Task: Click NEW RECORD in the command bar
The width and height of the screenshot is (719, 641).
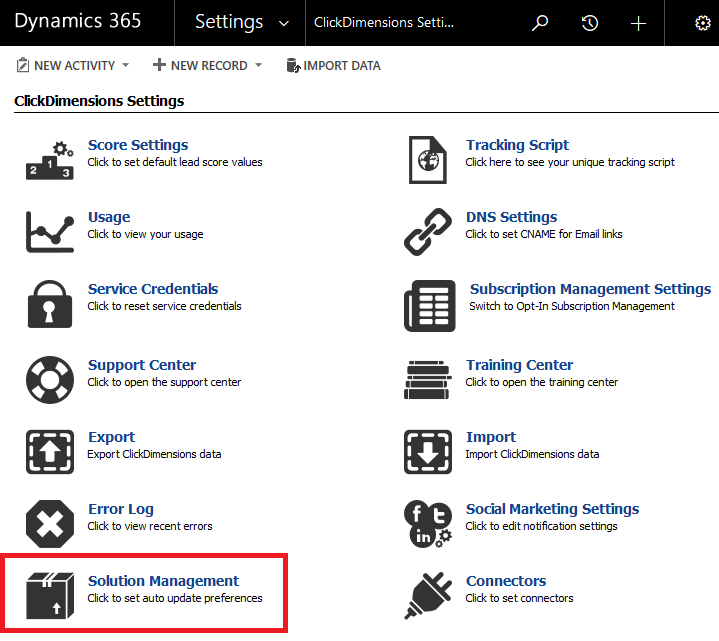Action: point(209,66)
